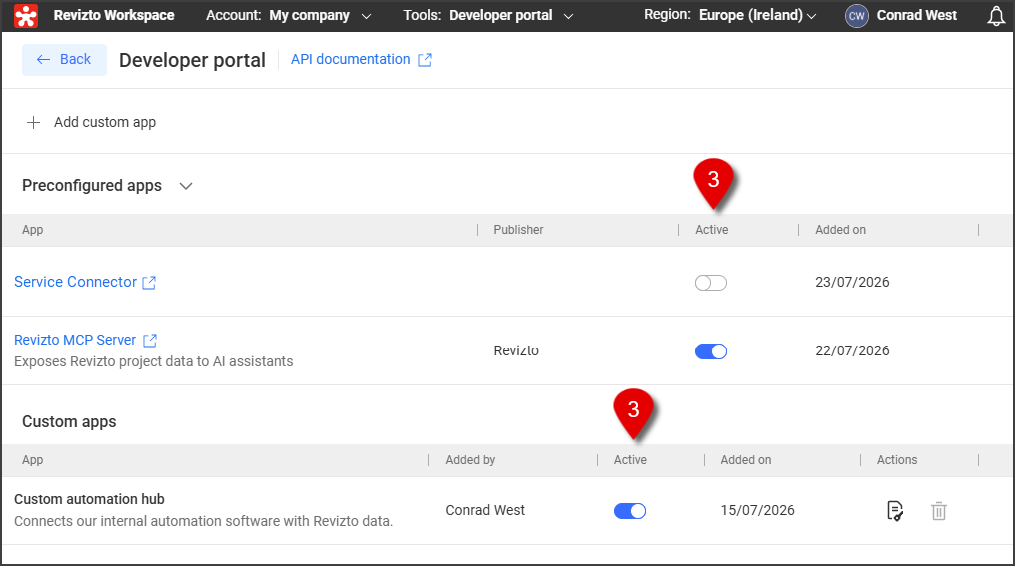Go Back from Developer portal
The height and width of the screenshot is (566, 1015).
pos(64,60)
